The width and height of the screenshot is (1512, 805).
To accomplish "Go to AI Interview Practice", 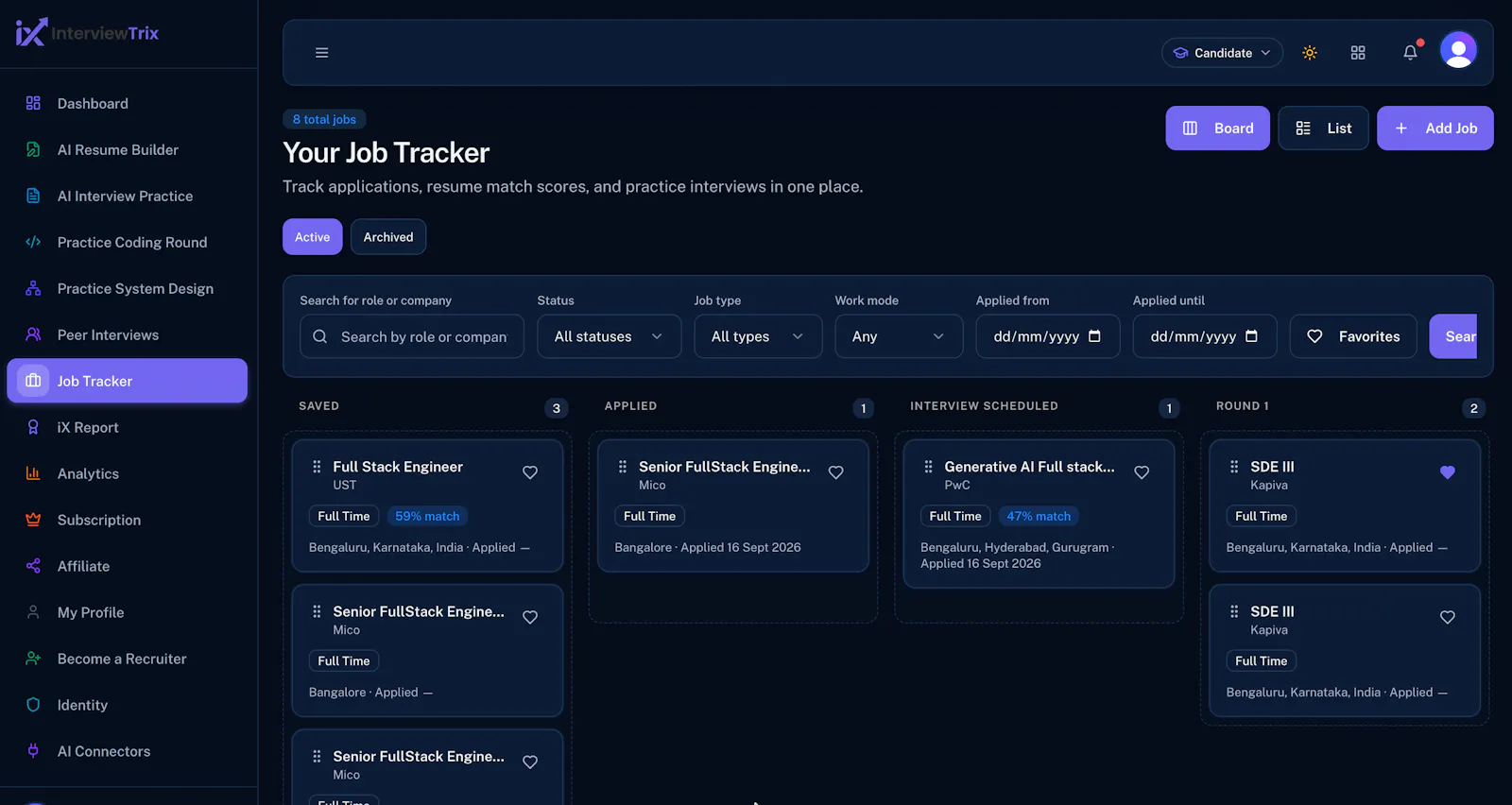I will tap(128, 197).
